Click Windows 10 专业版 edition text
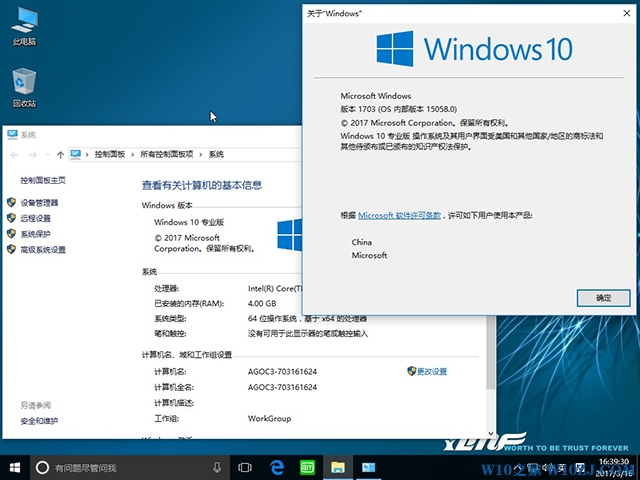This screenshot has width=640, height=480. 189,222
